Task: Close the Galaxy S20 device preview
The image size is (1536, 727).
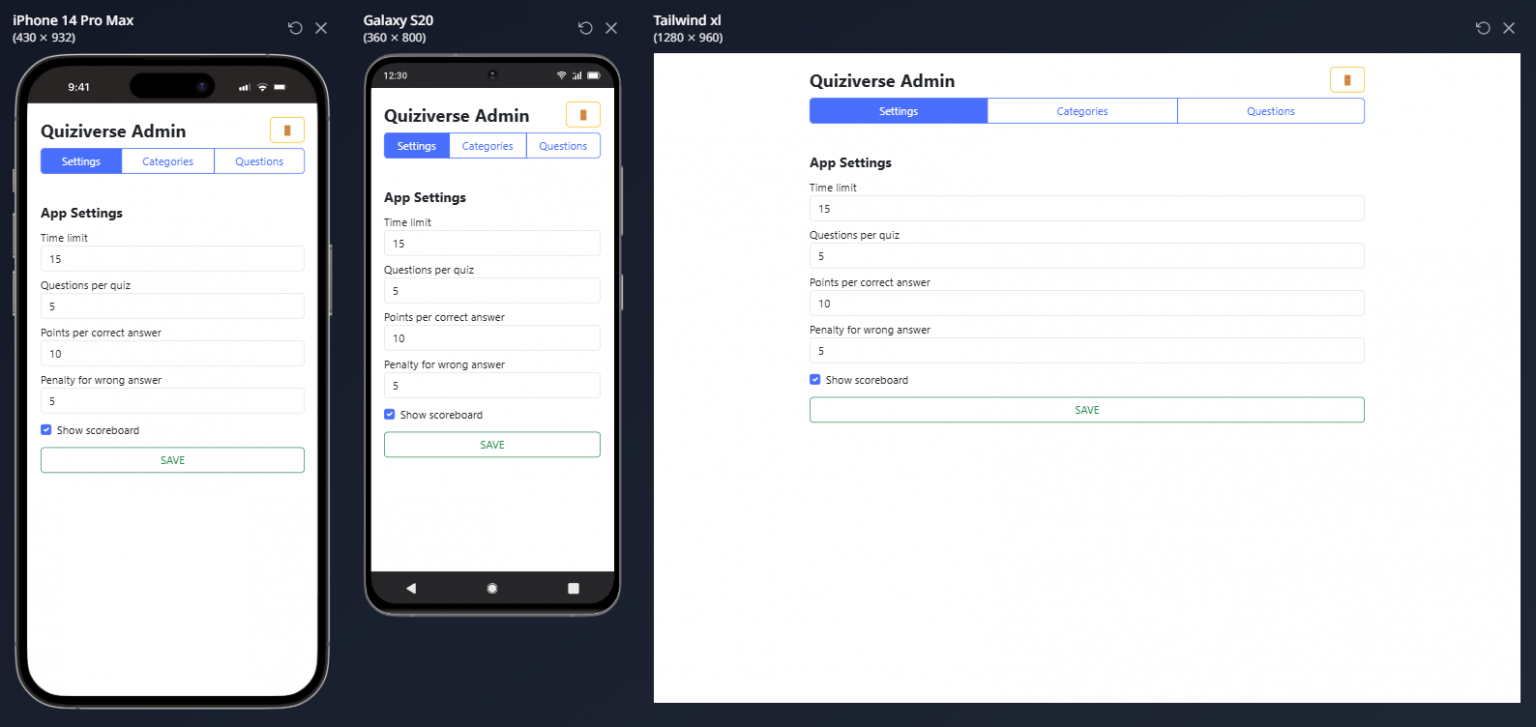Action: (x=611, y=27)
